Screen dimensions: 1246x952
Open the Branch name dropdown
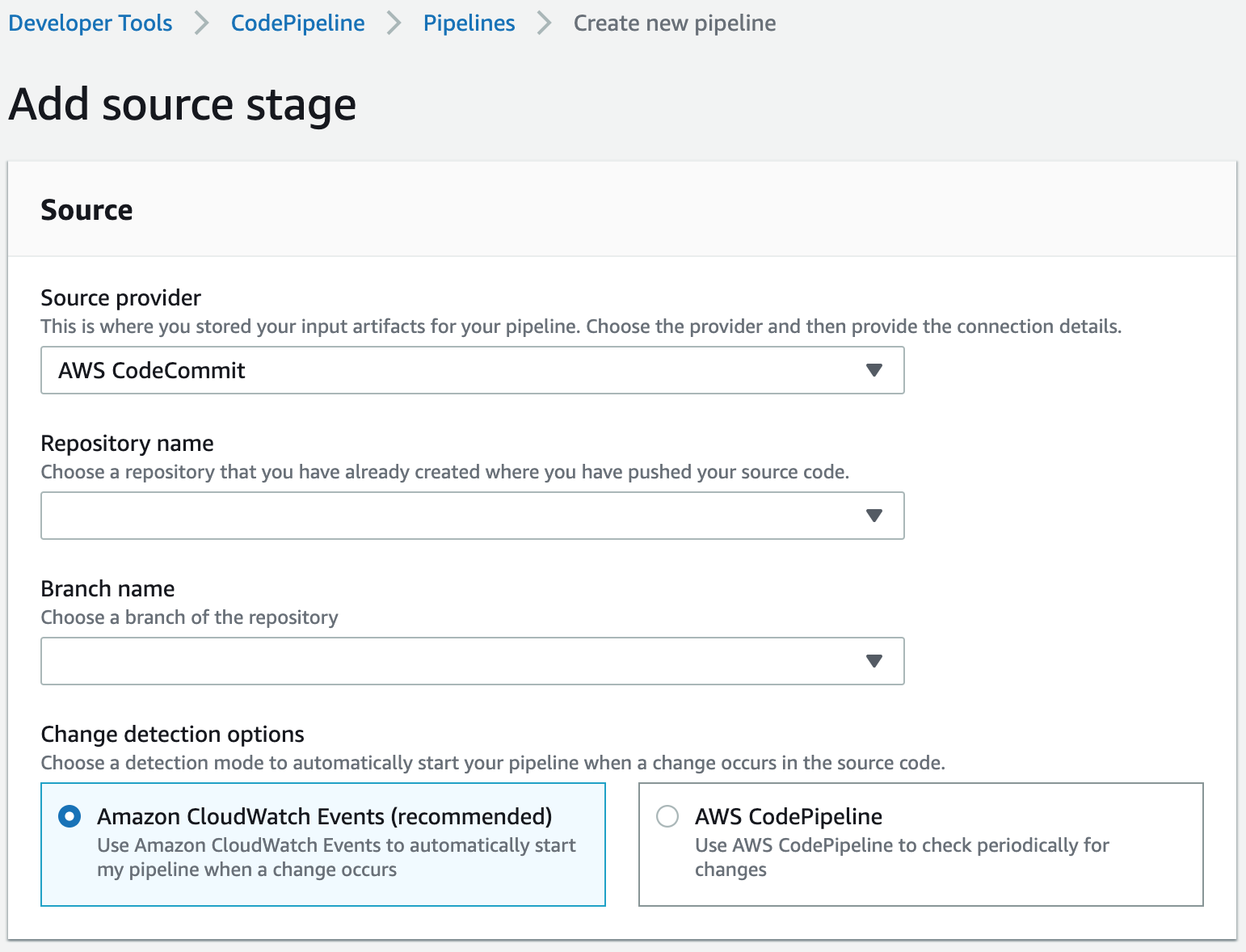click(473, 661)
